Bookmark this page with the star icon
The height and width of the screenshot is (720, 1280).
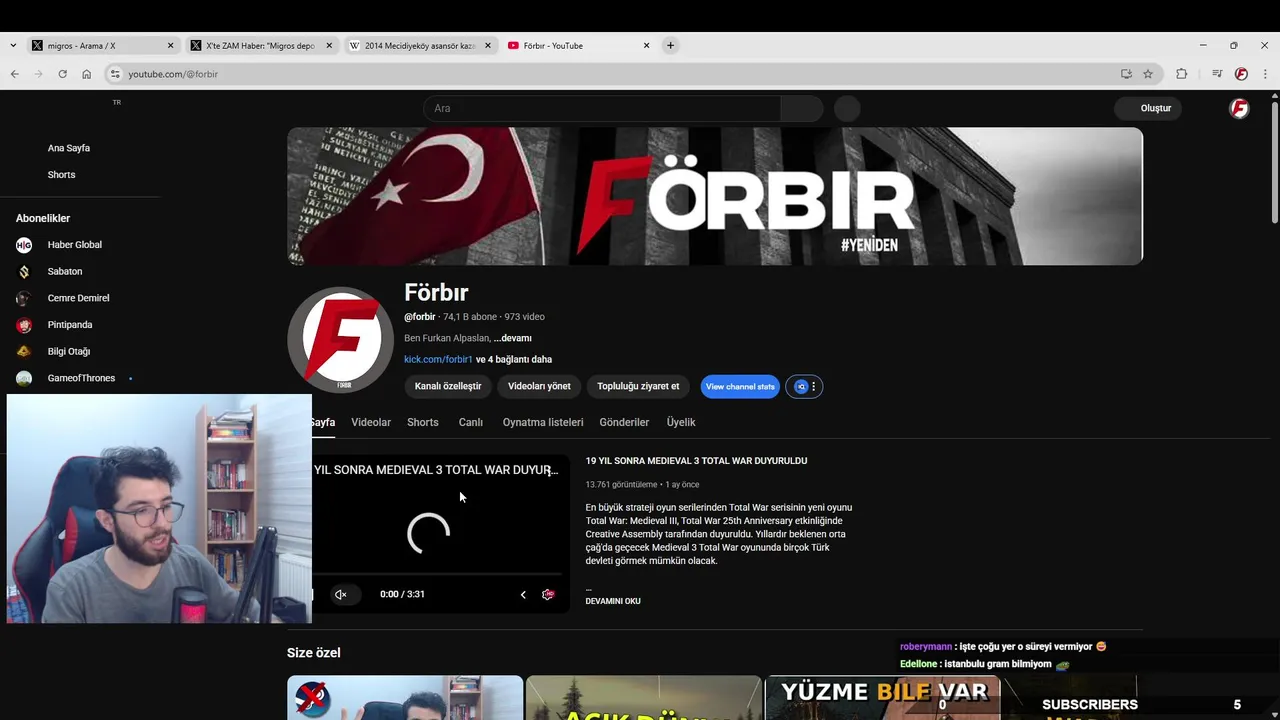click(x=1148, y=74)
